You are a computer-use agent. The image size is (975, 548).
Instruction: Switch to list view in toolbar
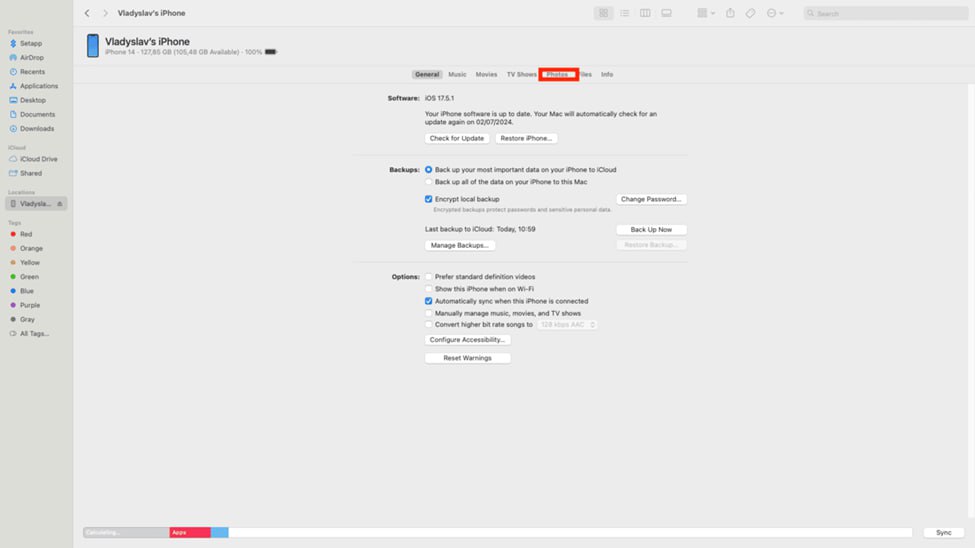click(624, 13)
